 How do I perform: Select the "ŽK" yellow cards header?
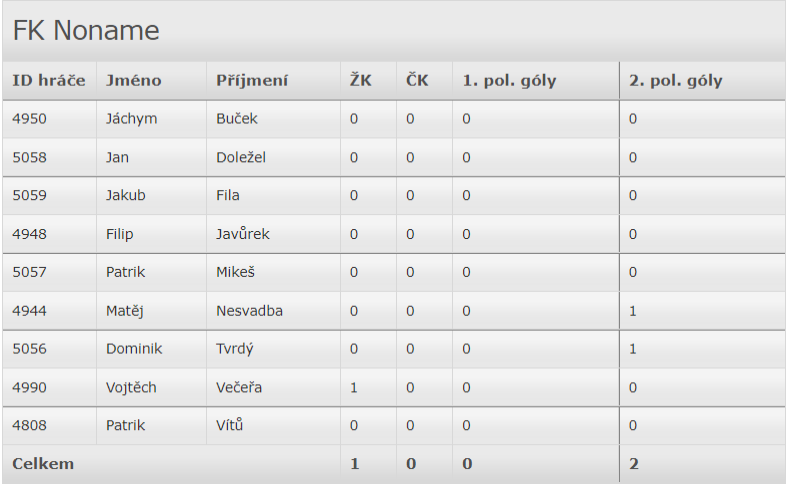coord(360,81)
